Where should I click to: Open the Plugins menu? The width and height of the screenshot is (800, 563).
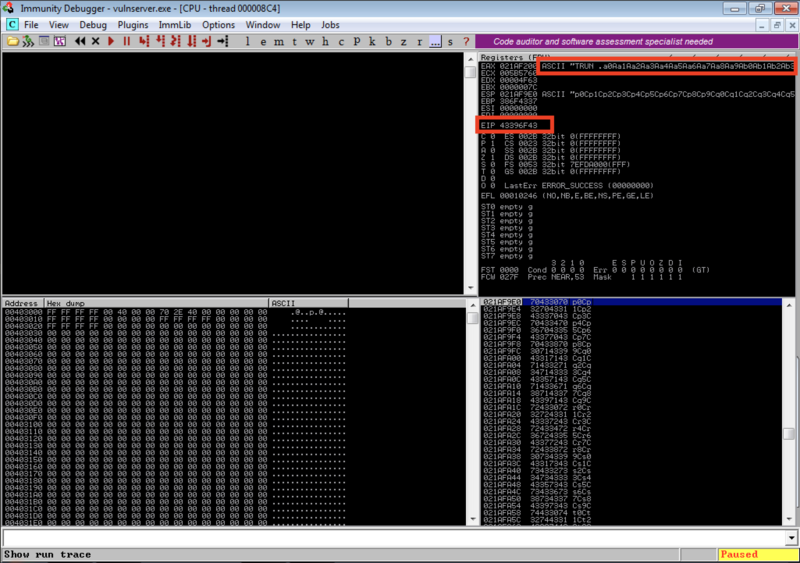[133, 25]
